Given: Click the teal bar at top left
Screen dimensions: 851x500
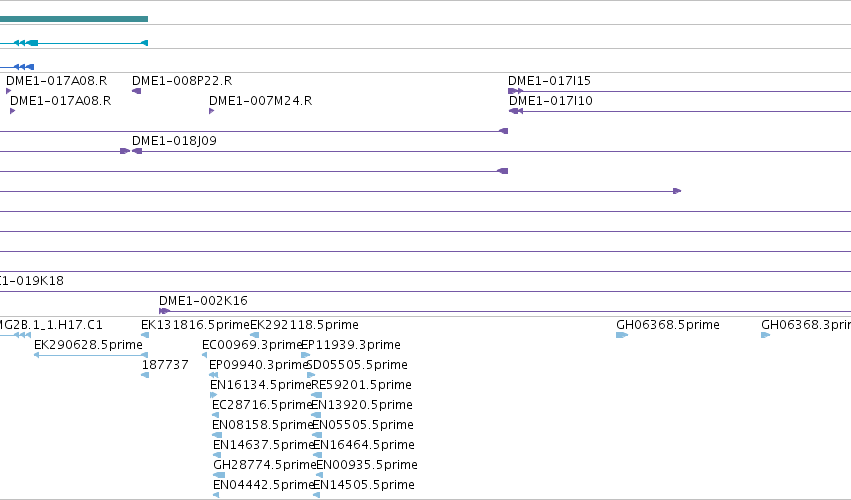Looking at the screenshot, I should [x=74, y=19].
